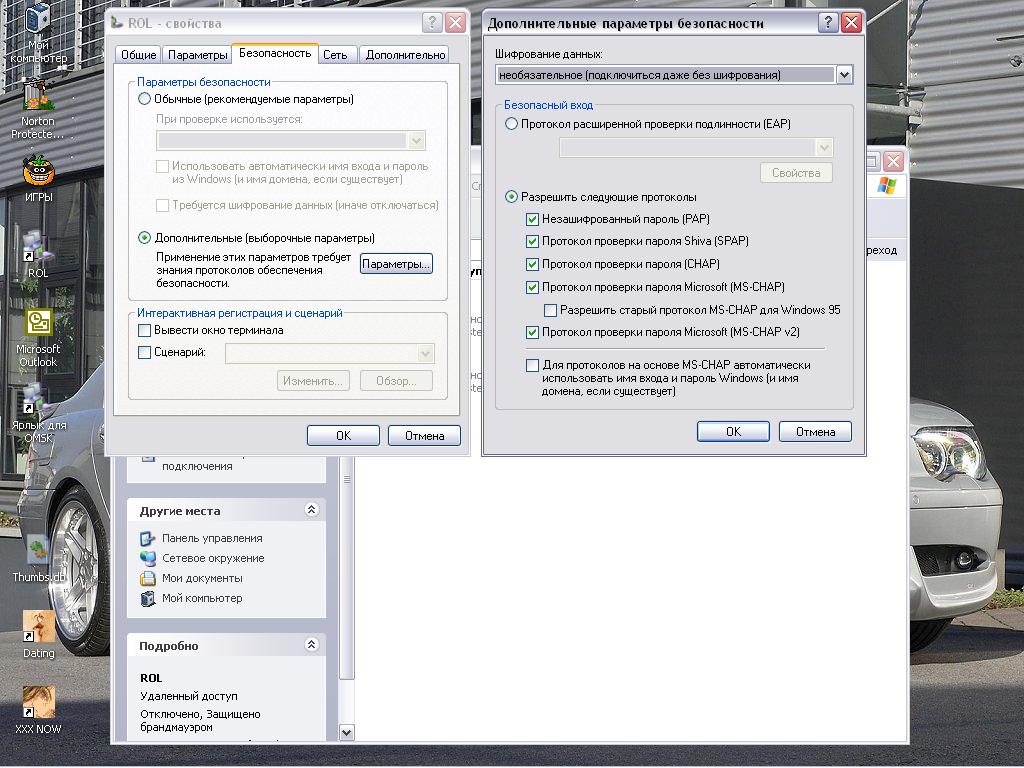Switch to the Общие tab
This screenshot has width=1024, height=768.
tap(138, 55)
